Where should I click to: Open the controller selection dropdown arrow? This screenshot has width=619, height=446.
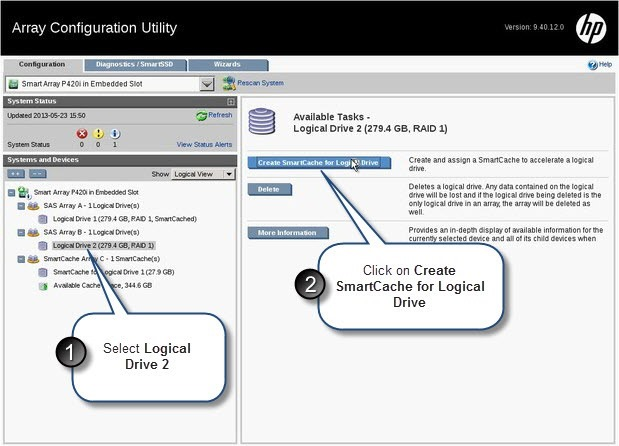point(206,84)
